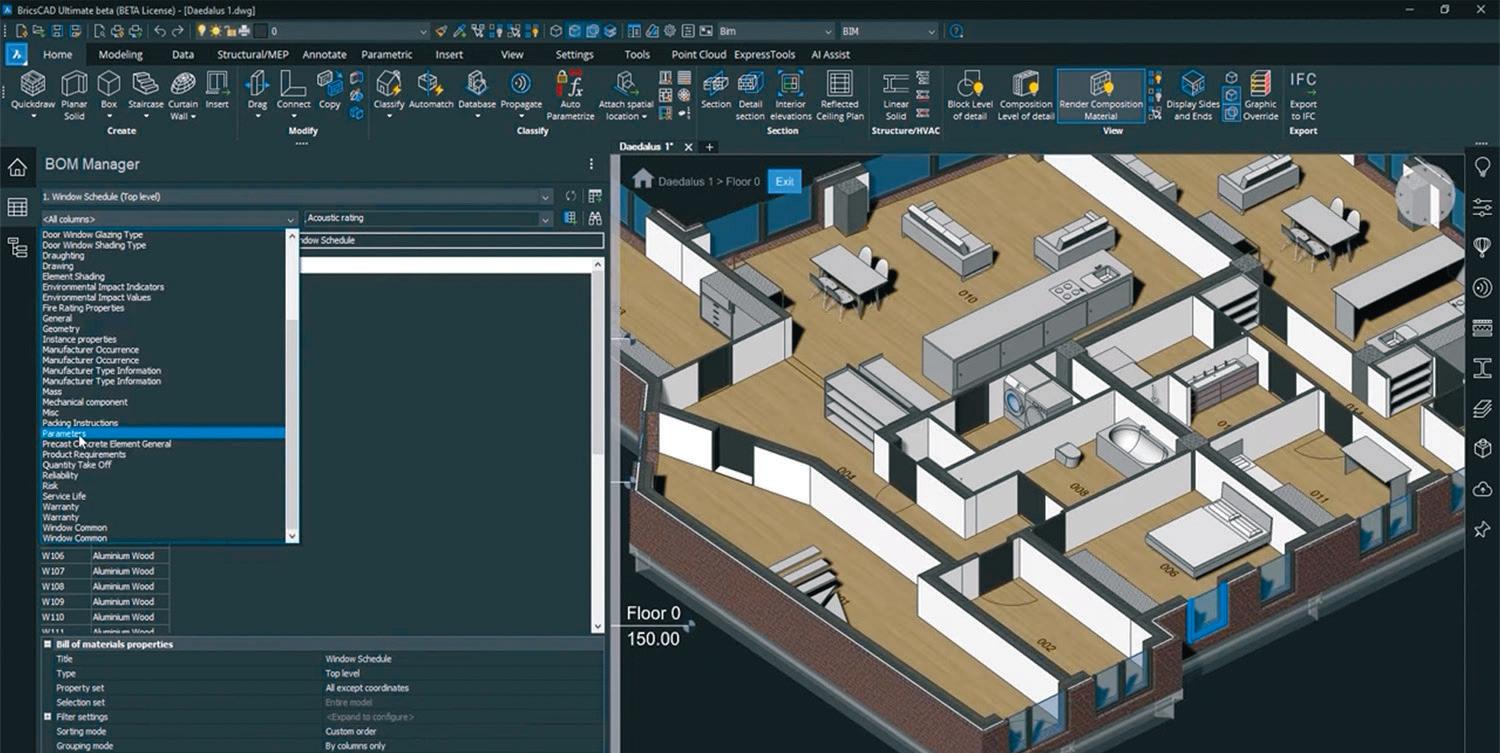Go to the Annotate ribbon tab
1500x753 pixels.
click(x=324, y=55)
